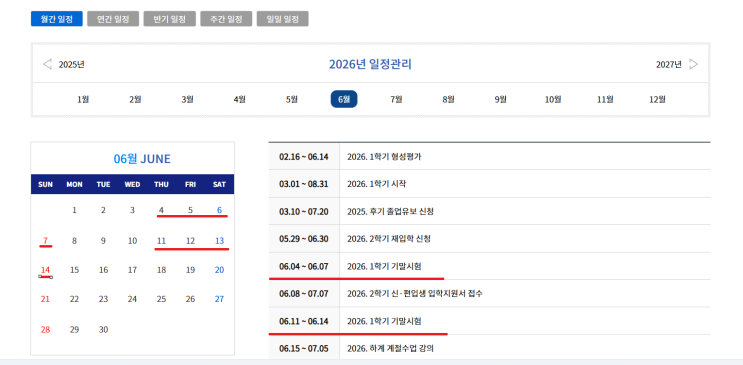
Task: Pick June 30 on the calendar
Action: pyautogui.click(x=103, y=330)
